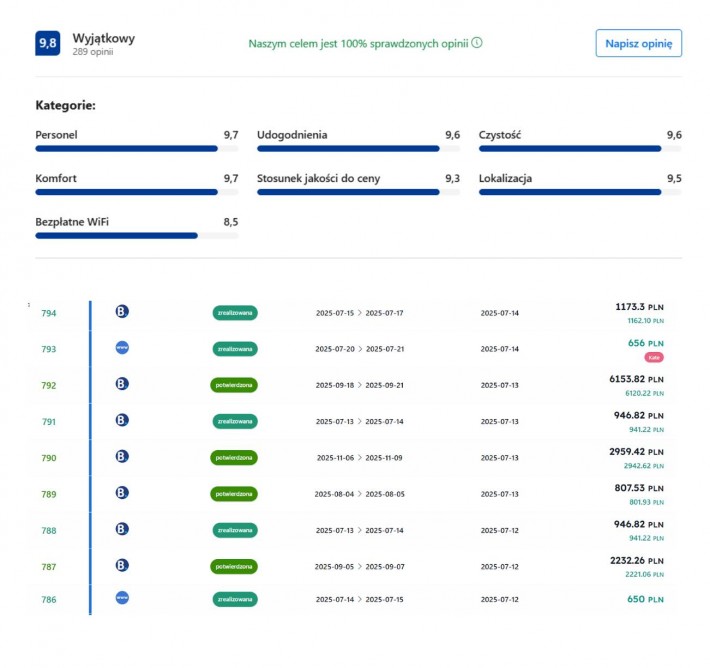This screenshot has height=668, width=710.
Task: Click the www source icon in row 786
Action: 122,598
